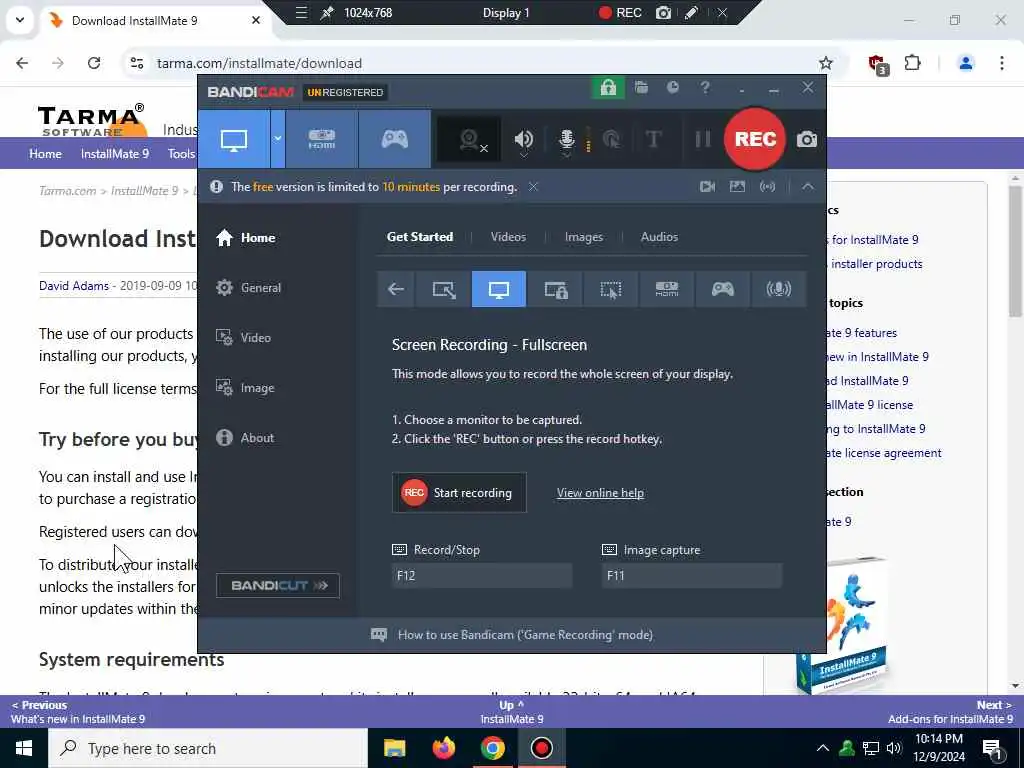Click the remote toolbar REC button

[620, 12]
